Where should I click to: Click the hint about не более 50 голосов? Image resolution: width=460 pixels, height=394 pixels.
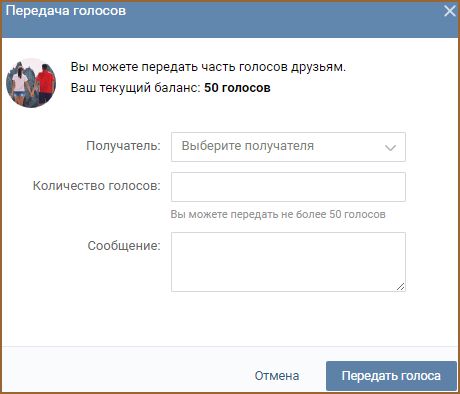[x=278, y=214]
